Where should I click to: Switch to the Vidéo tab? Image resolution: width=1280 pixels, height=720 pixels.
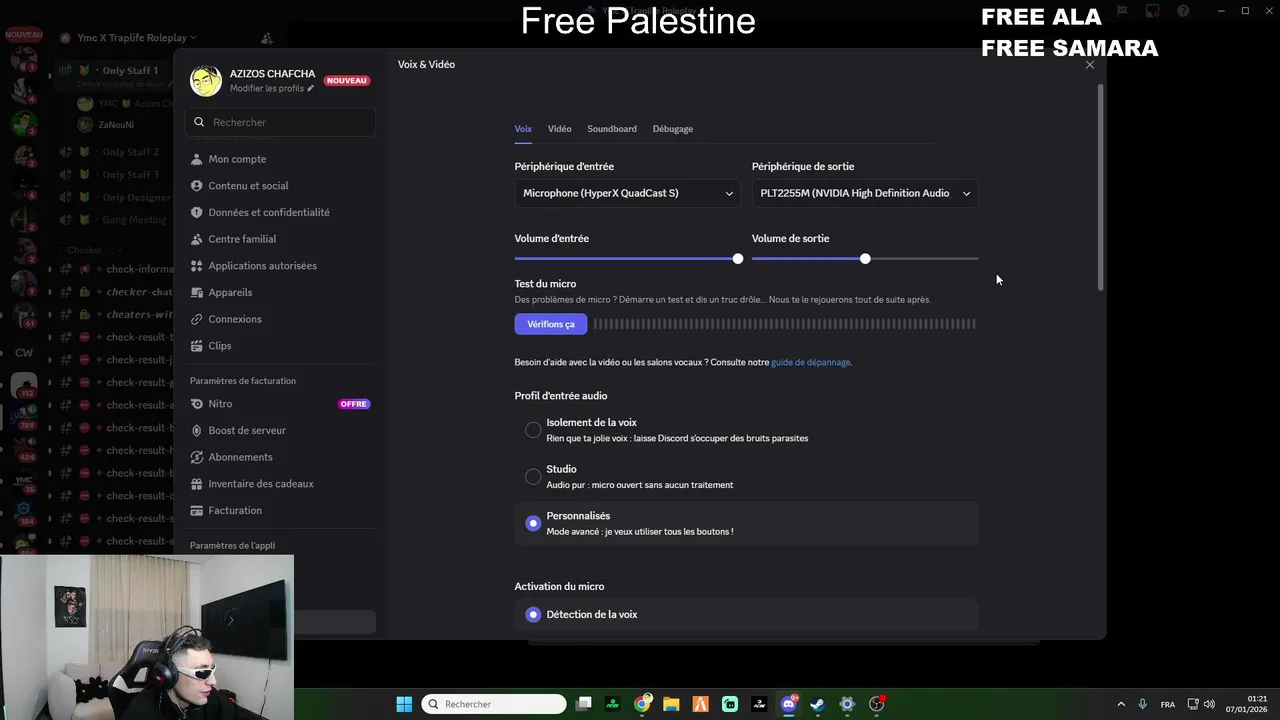pyautogui.click(x=560, y=129)
